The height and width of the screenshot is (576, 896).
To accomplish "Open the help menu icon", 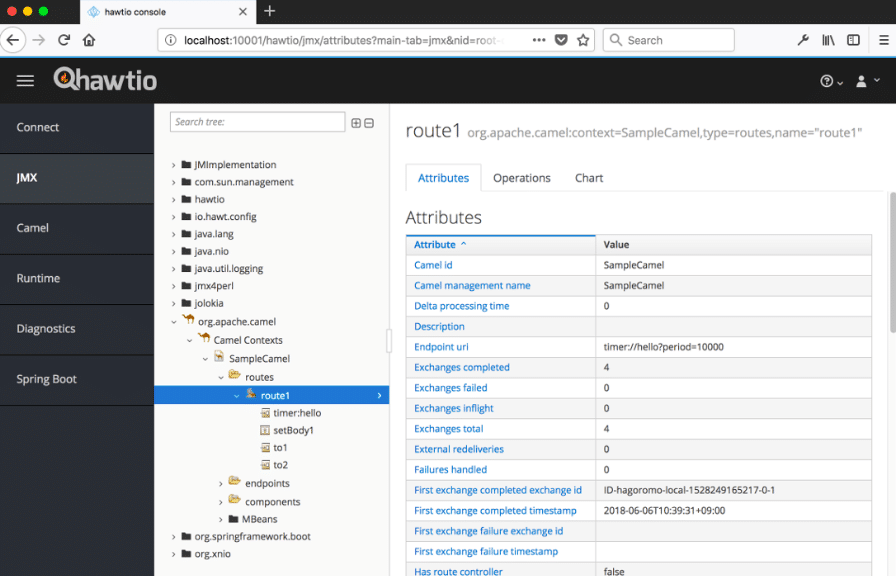I will point(831,81).
